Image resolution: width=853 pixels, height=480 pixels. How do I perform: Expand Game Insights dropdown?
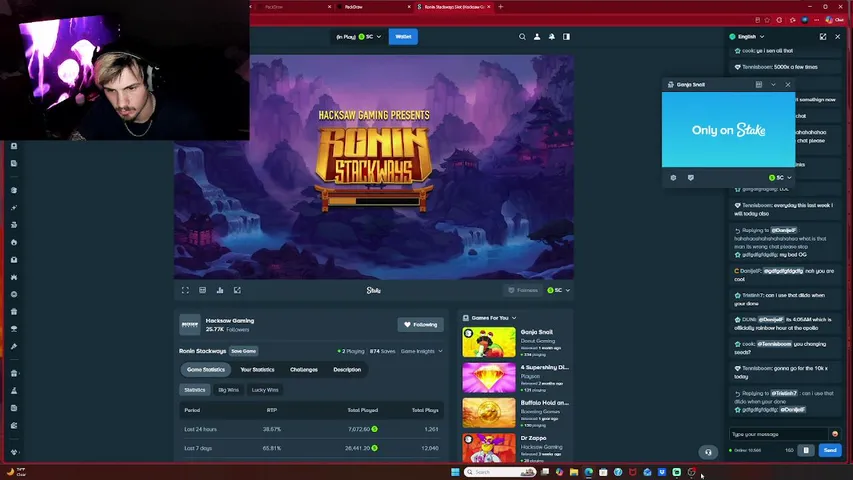tap(422, 351)
